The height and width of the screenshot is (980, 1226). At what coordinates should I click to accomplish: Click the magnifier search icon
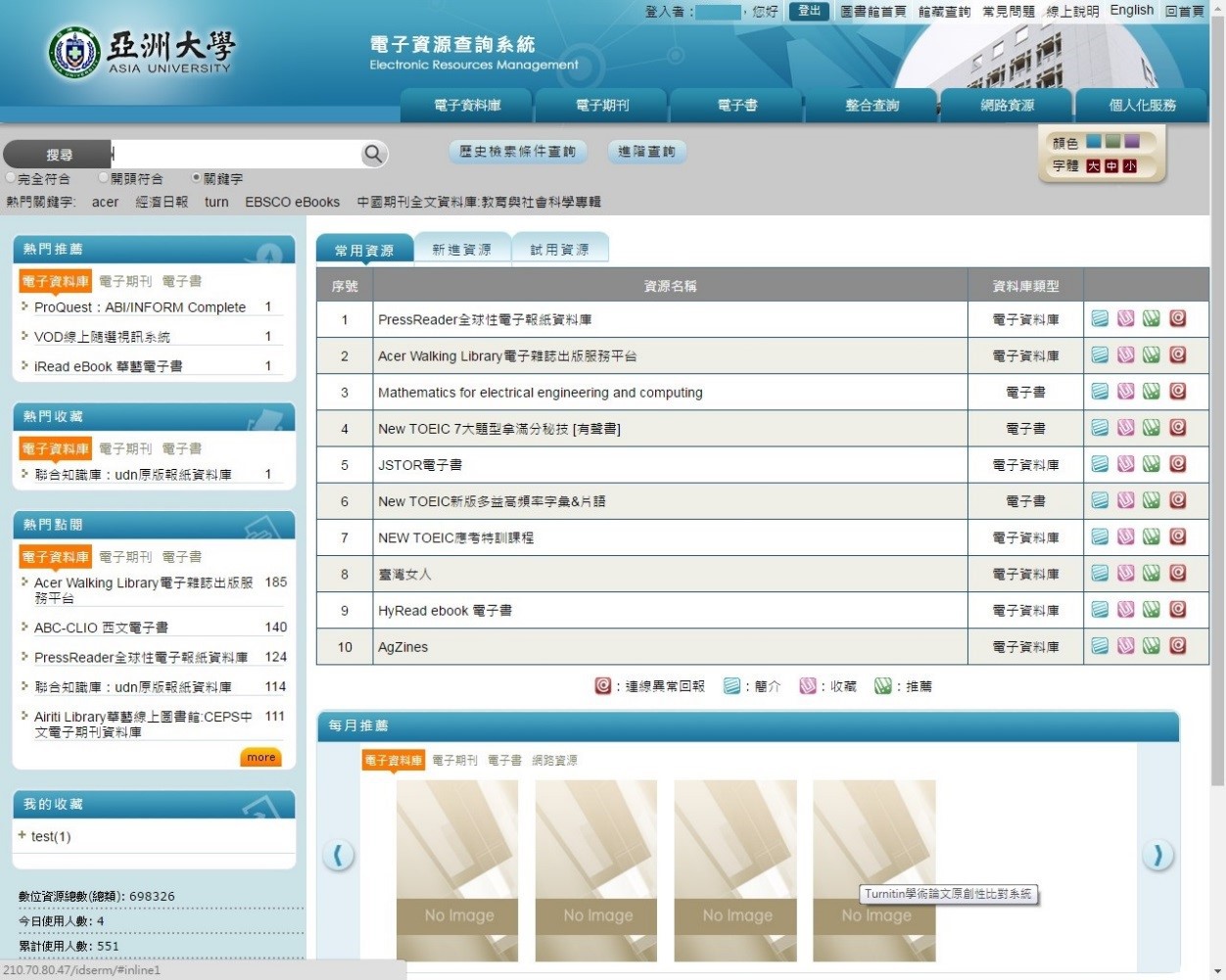click(x=373, y=154)
